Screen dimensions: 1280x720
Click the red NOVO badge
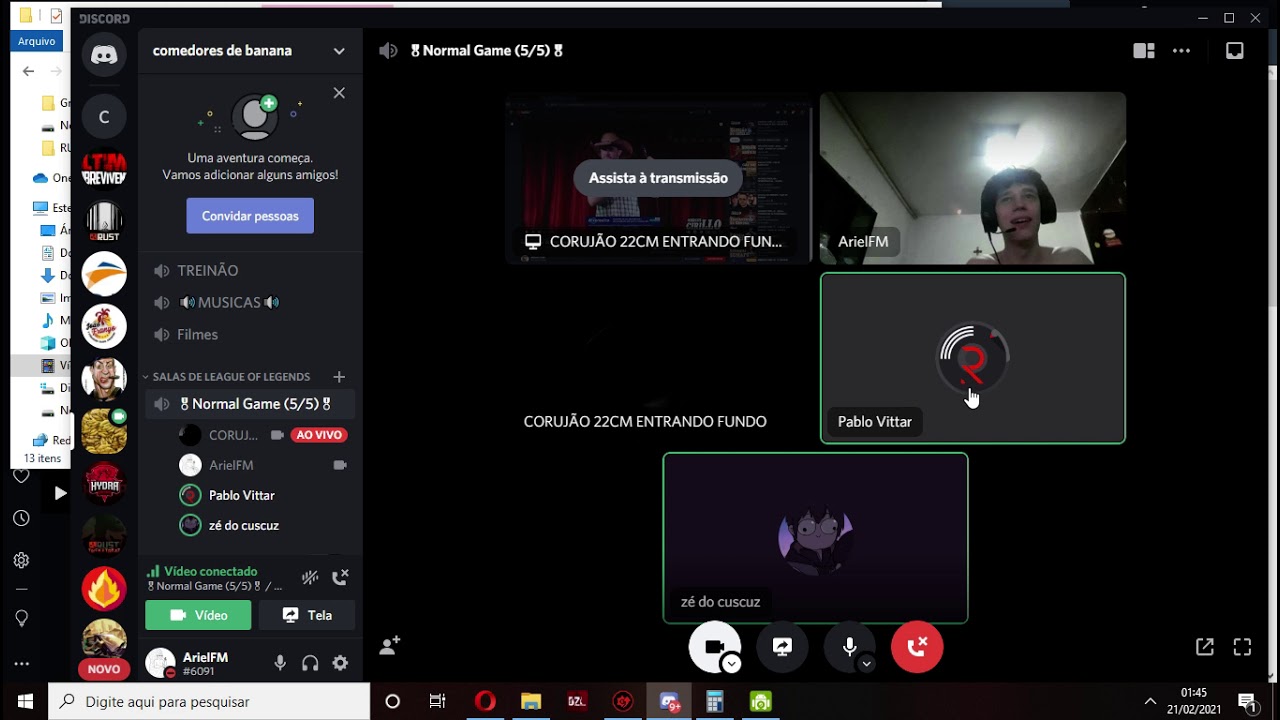[x=104, y=669]
